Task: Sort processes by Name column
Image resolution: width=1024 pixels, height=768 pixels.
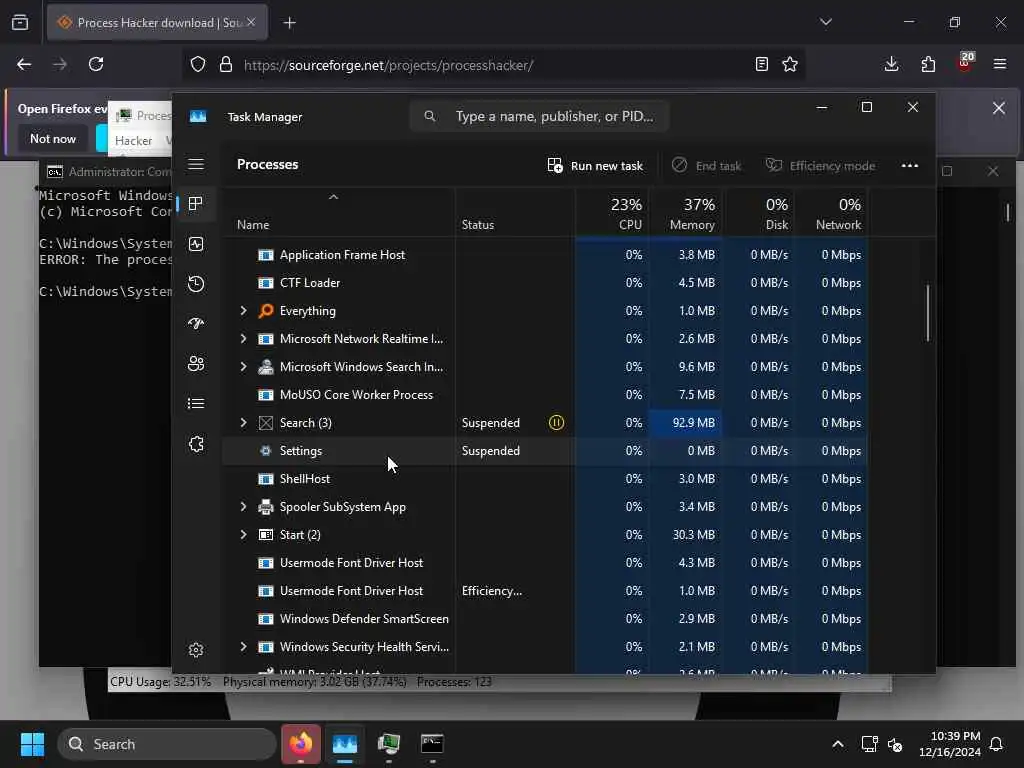Action: tap(338, 214)
